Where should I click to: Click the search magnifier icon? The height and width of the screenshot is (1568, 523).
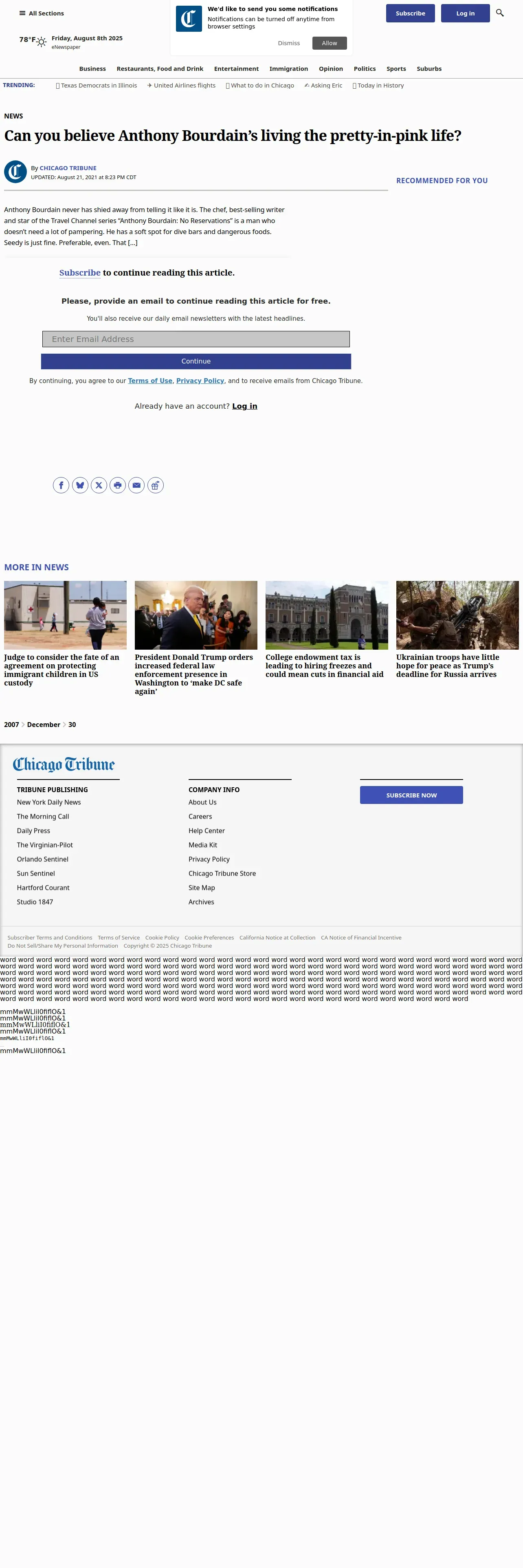point(500,13)
